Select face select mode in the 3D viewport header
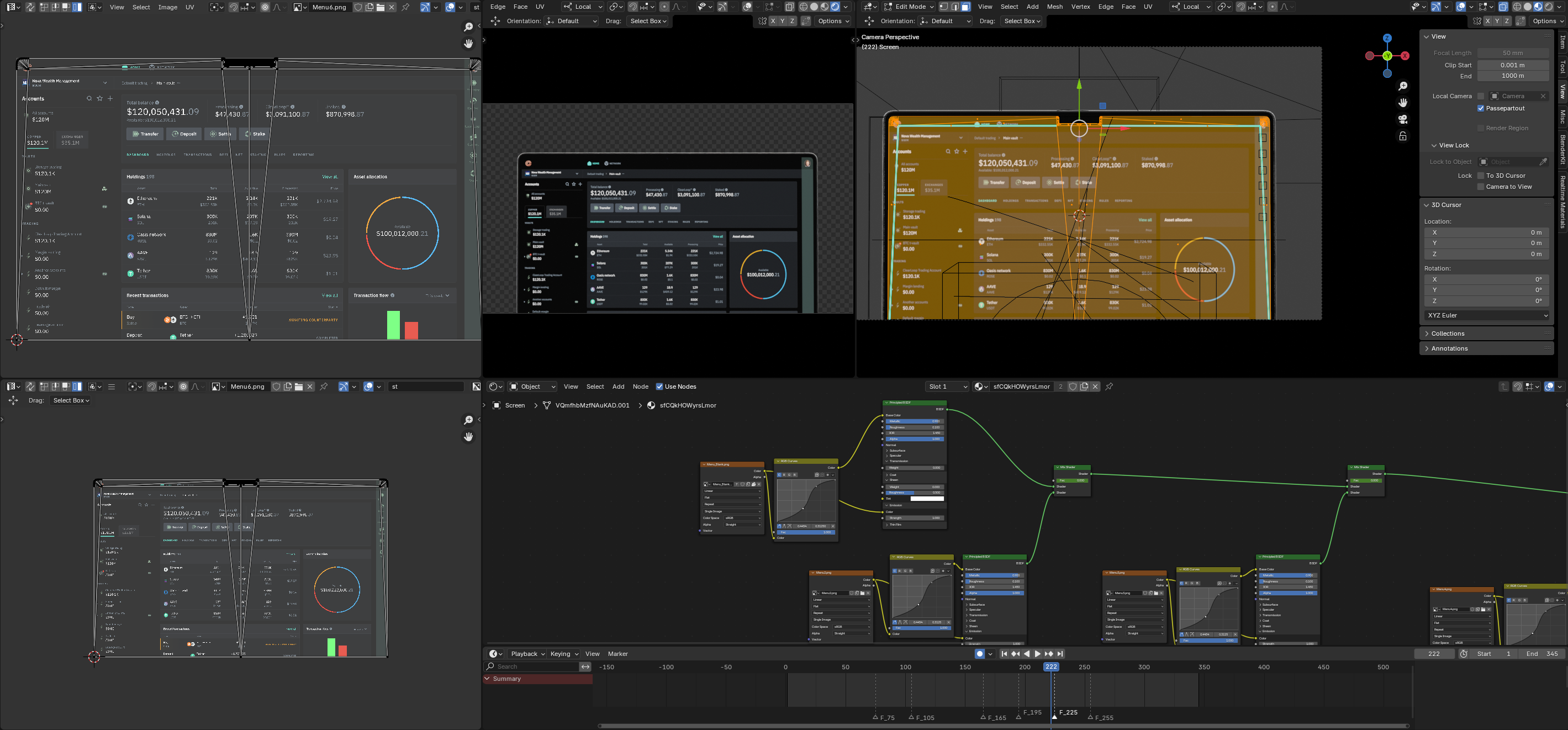Image resolution: width=1568 pixels, height=730 pixels. [965, 7]
